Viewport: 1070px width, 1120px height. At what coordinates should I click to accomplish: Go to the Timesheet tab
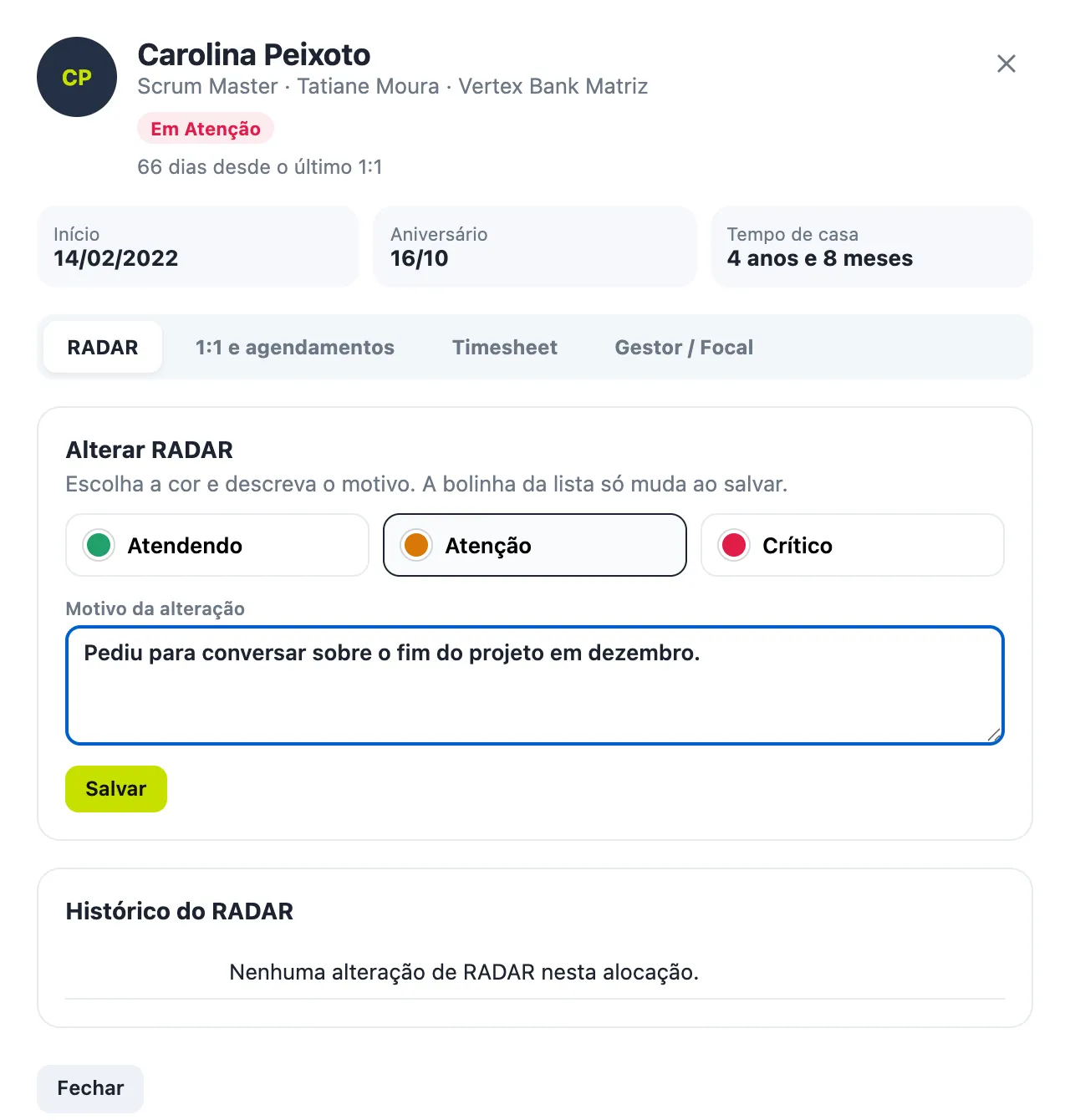click(x=505, y=347)
